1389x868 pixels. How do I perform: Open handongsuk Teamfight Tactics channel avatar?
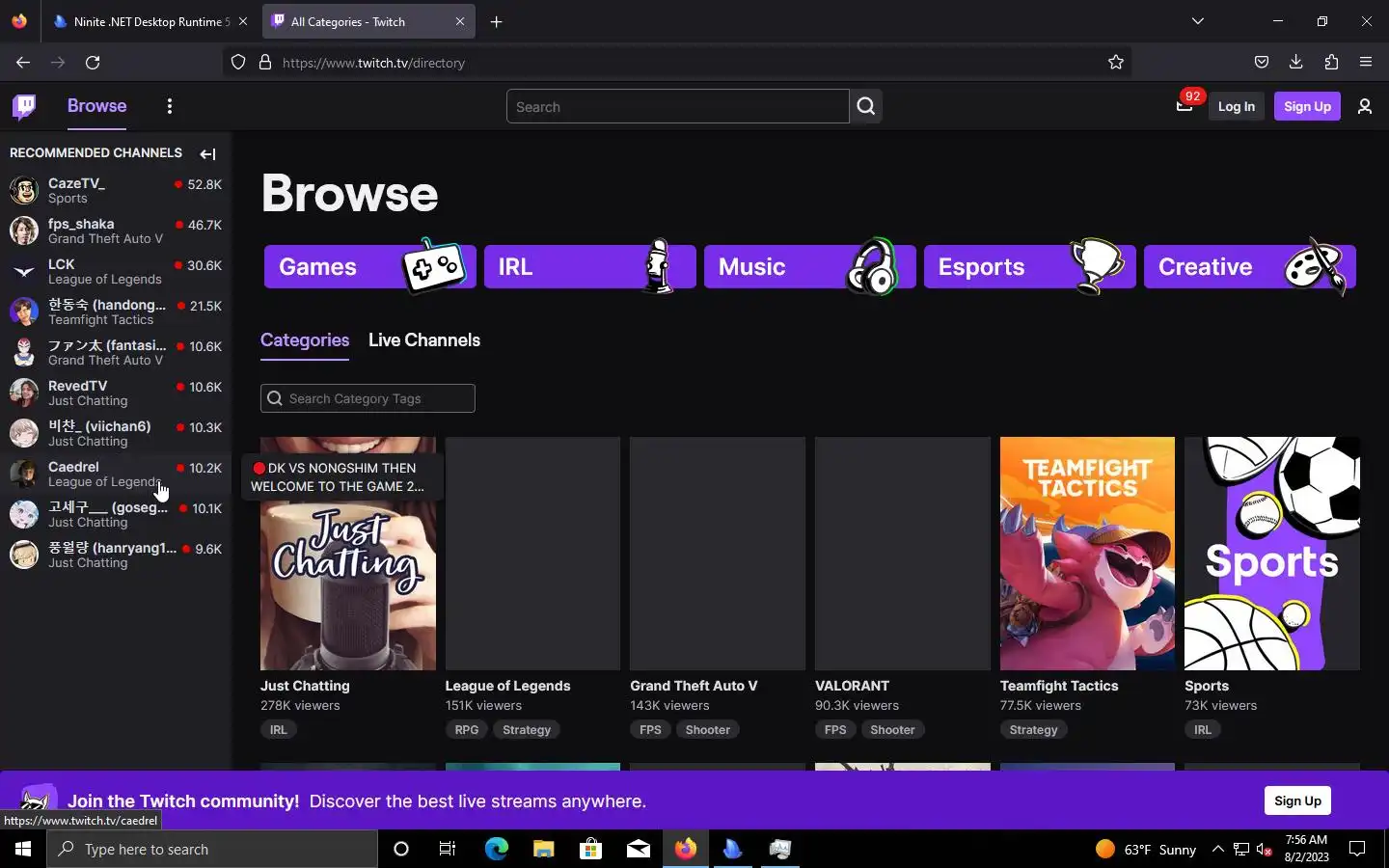click(24, 312)
